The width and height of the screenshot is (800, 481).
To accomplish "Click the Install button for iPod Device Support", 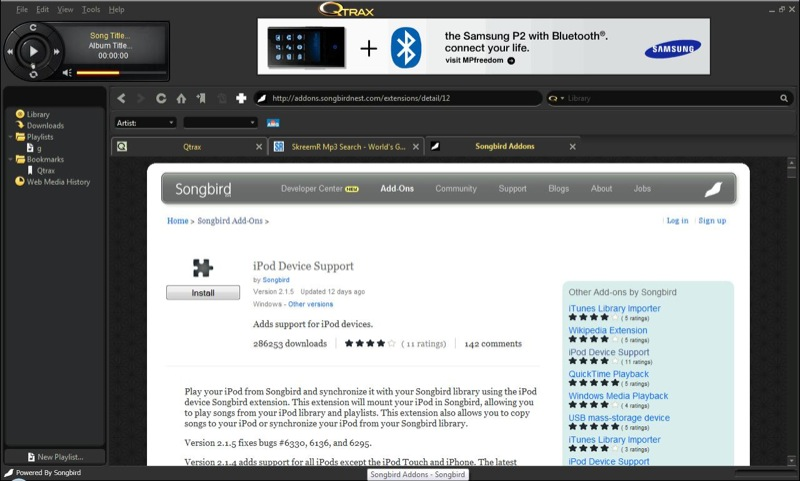I will 203,293.
